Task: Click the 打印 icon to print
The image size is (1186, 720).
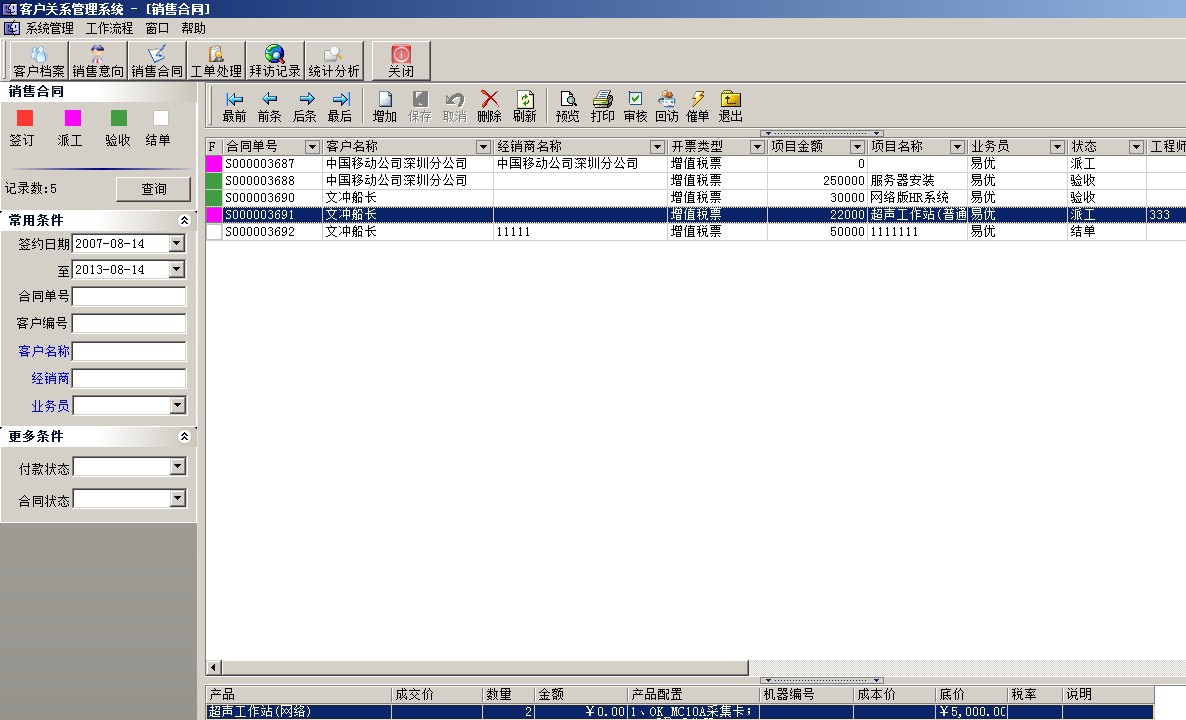Action: coord(601,105)
